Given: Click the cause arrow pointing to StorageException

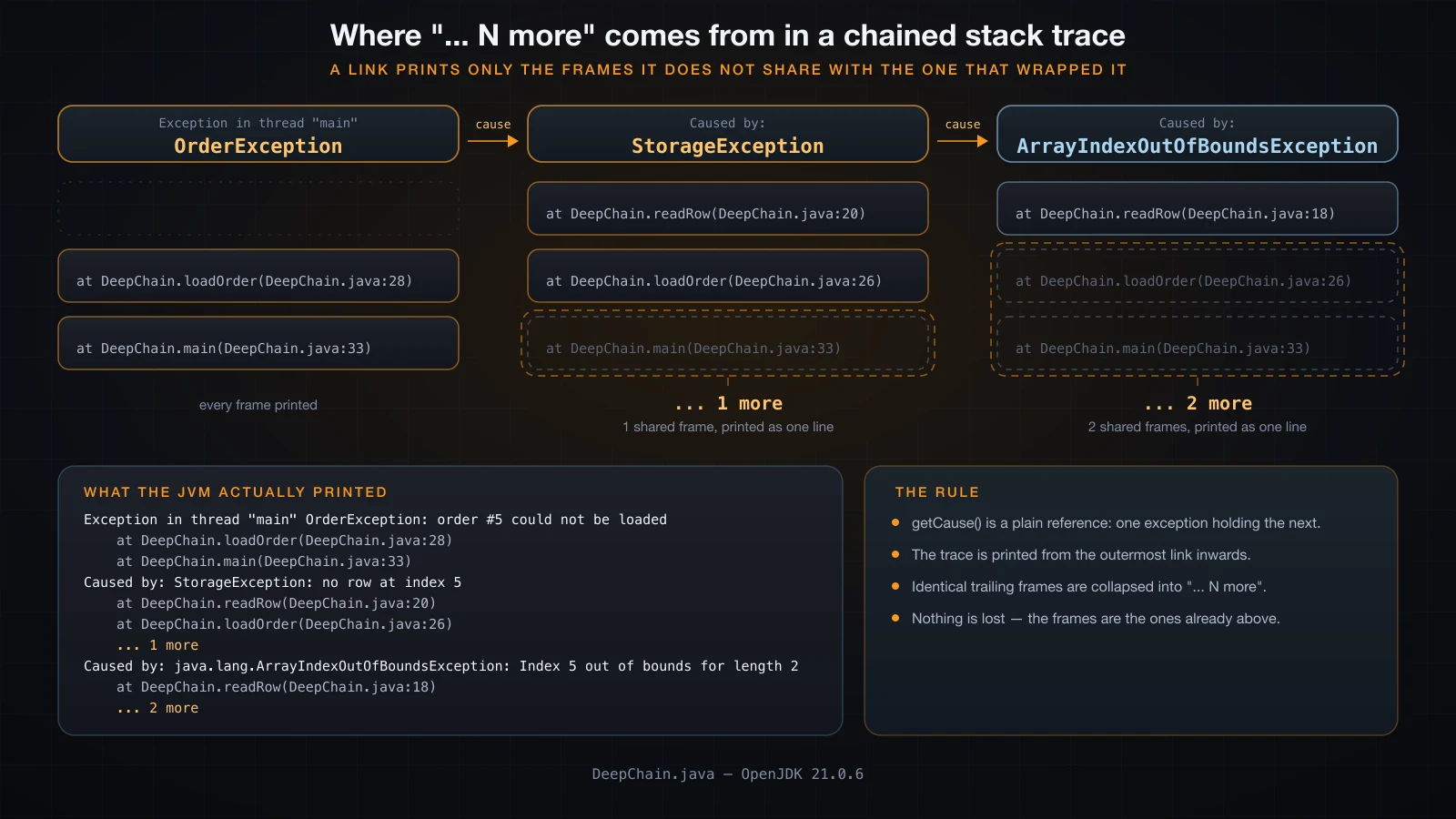Looking at the screenshot, I should [x=493, y=141].
